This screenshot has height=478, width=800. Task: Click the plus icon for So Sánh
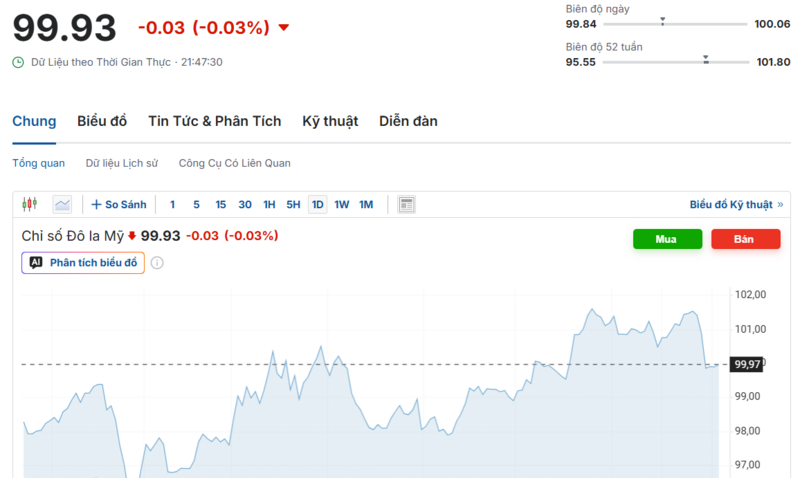[x=96, y=205]
